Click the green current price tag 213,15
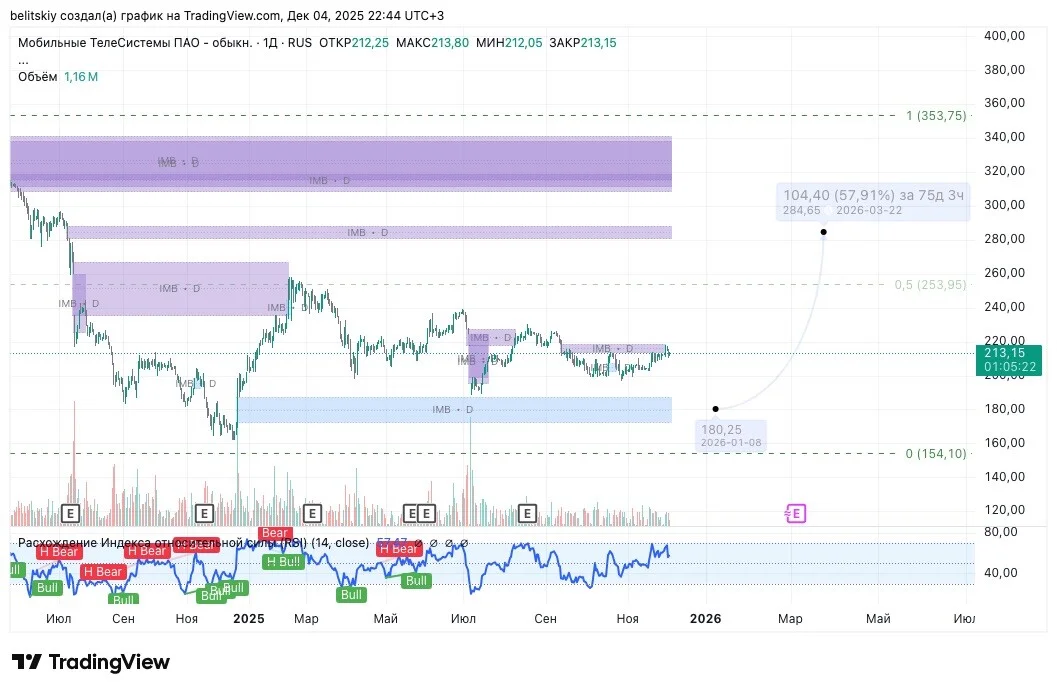The image size is (1057, 692). click(1008, 360)
